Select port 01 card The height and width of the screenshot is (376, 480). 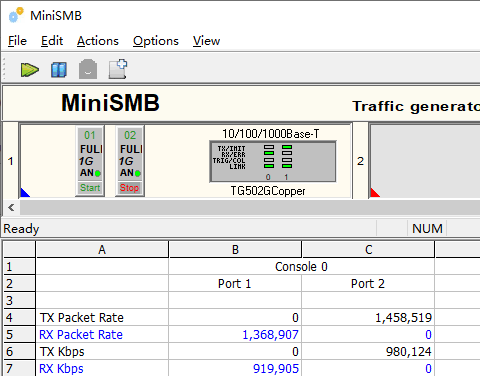coord(90,161)
